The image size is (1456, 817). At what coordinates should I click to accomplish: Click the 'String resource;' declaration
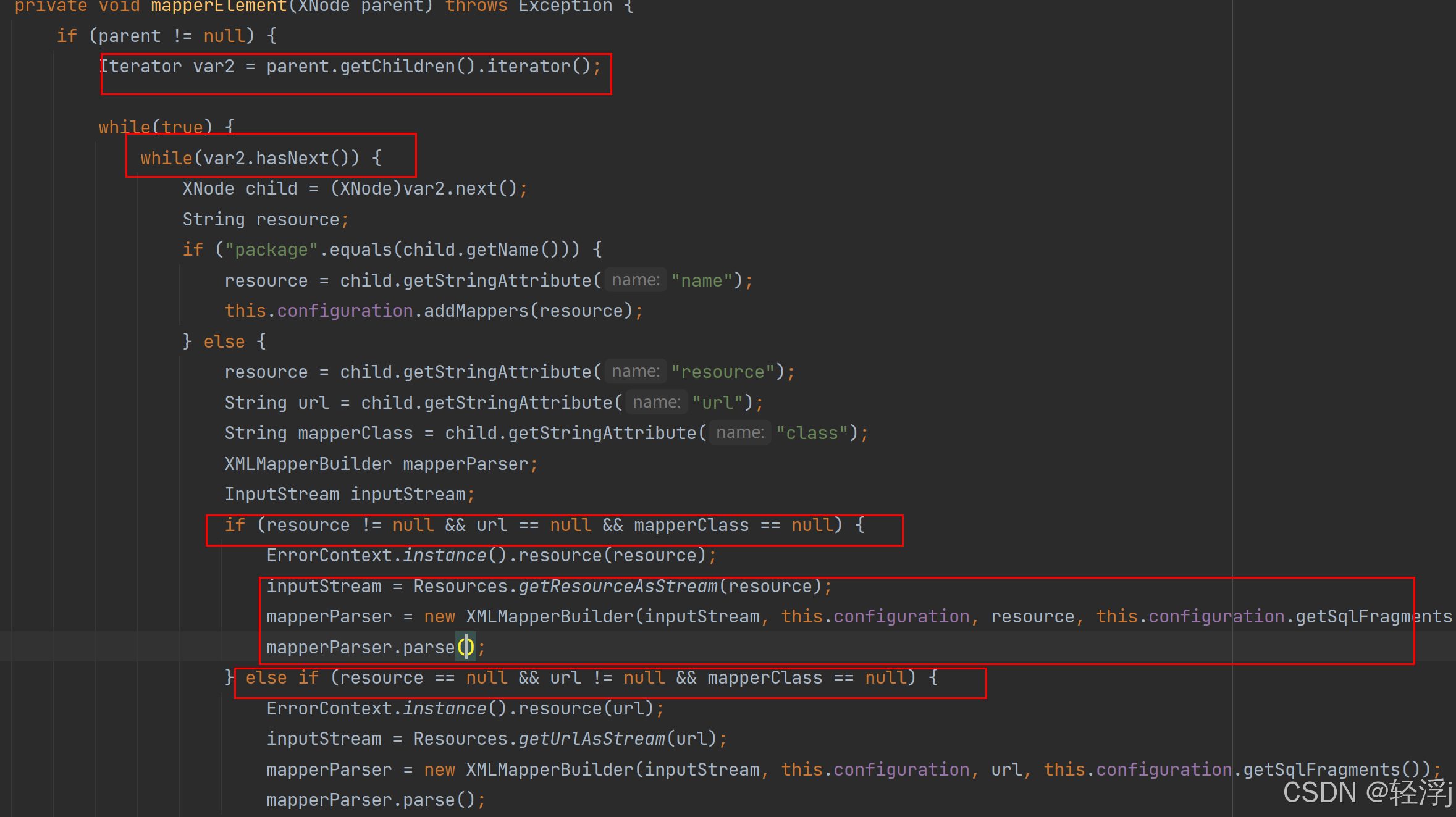click(266, 219)
